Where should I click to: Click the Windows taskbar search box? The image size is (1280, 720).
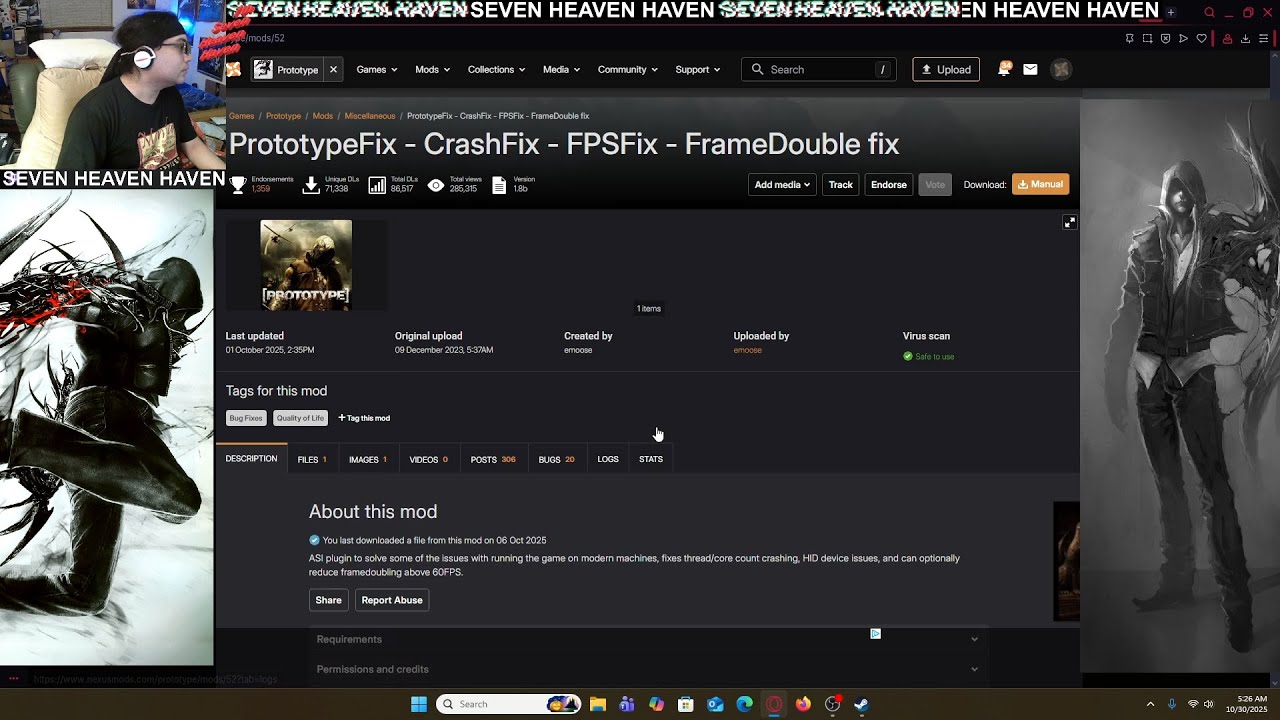[x=508, y=704]
